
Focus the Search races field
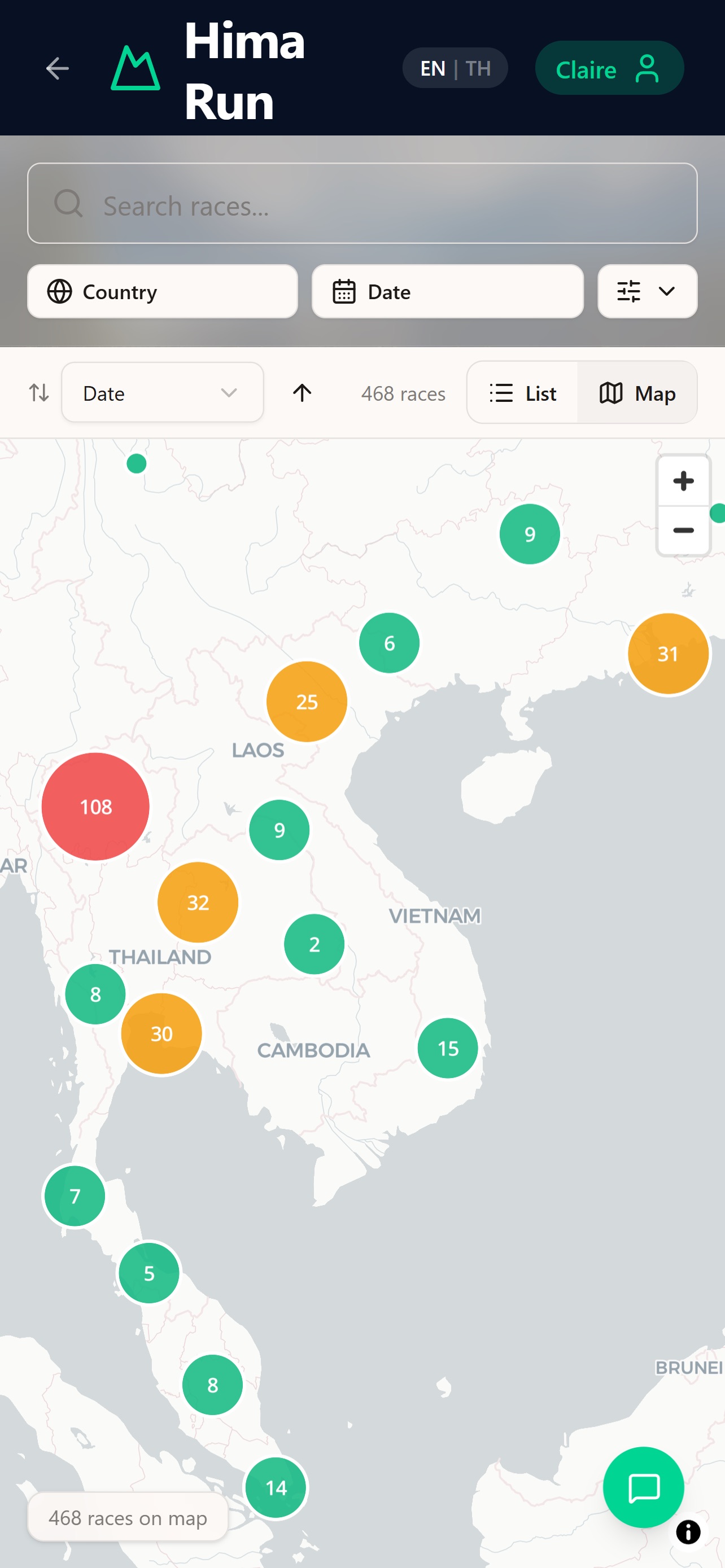362,203
